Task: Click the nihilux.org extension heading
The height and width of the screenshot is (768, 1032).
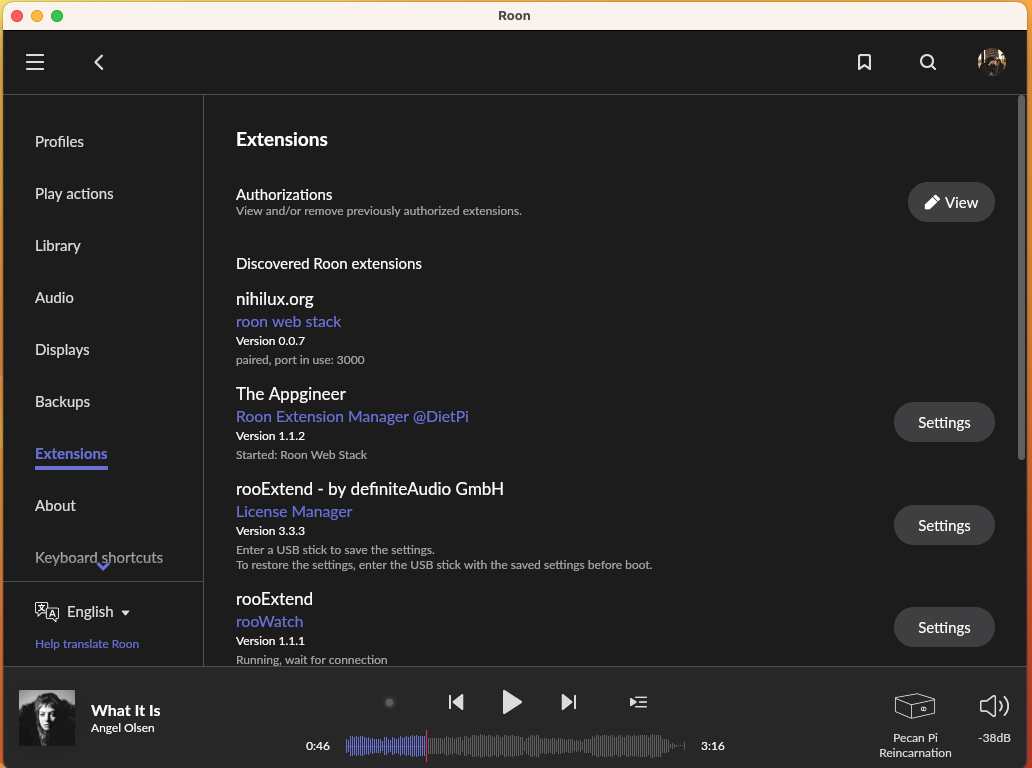Action: (x=274, y=299)
